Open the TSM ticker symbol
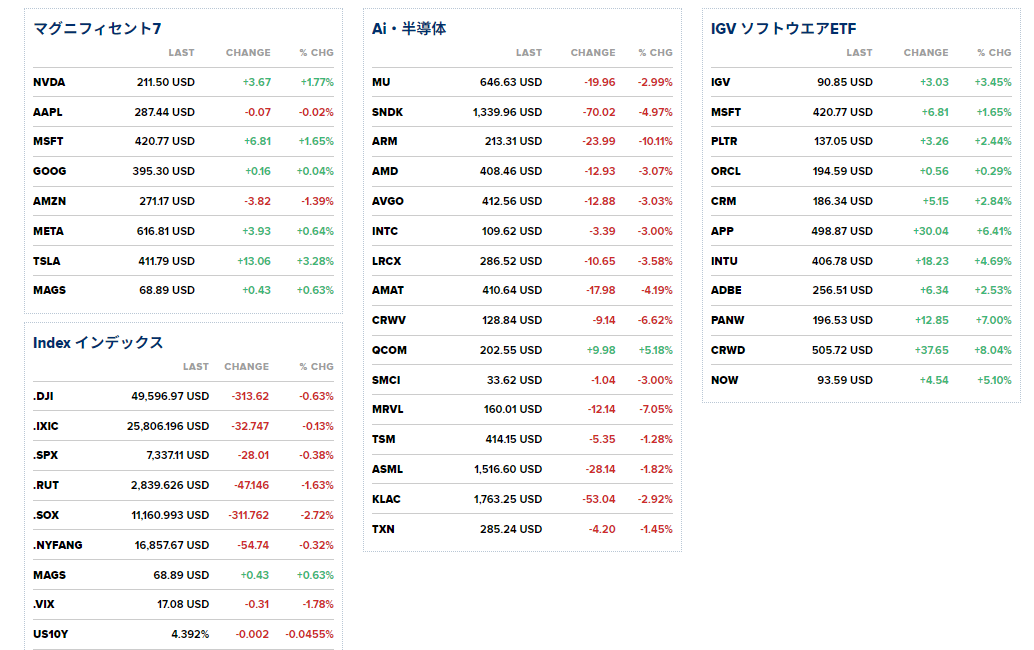Image resolution: width=1034 pixels, height=650 pixels. (384, 439)
